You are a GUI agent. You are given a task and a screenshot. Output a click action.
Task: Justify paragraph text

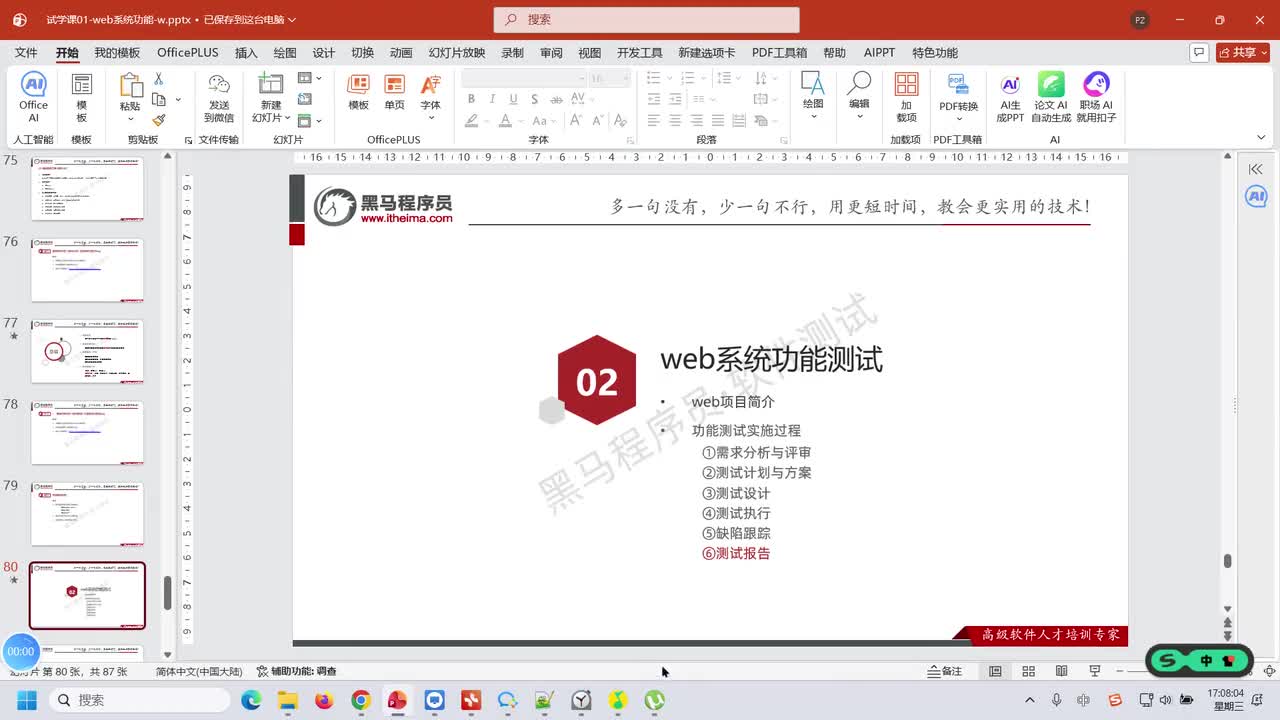point(717,120)
